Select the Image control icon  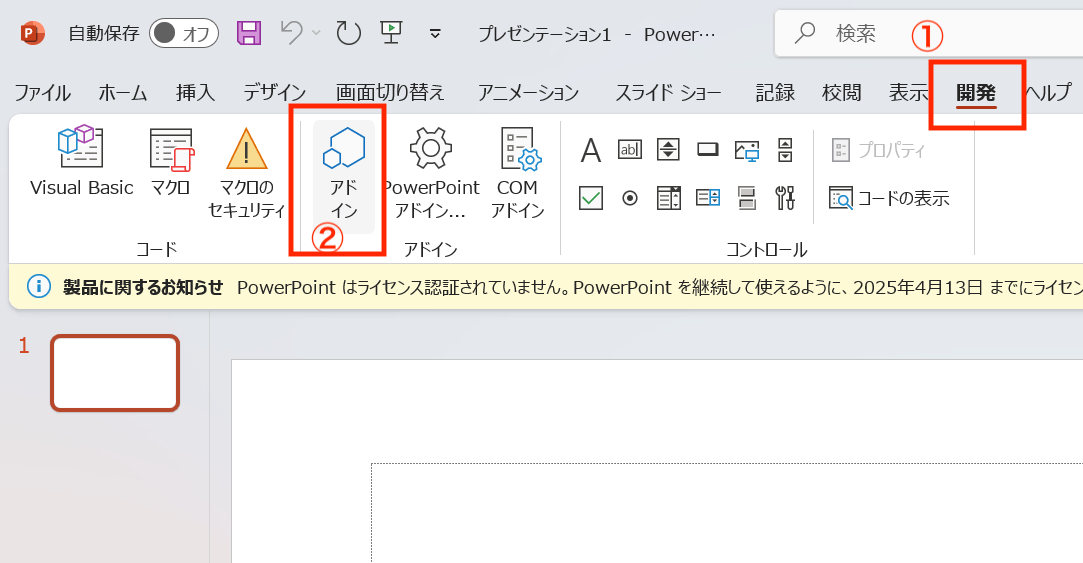(x=746, y=150)
